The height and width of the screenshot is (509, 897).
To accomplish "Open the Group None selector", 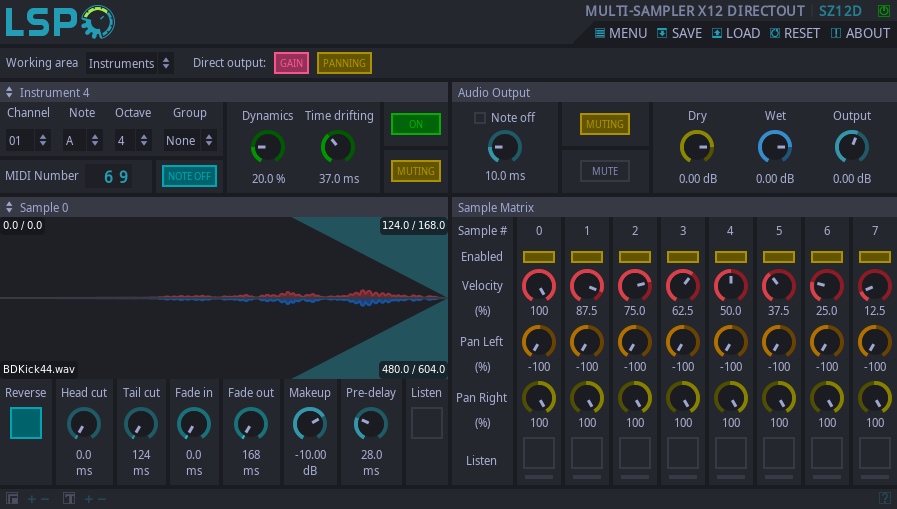I will click(190, 140).
